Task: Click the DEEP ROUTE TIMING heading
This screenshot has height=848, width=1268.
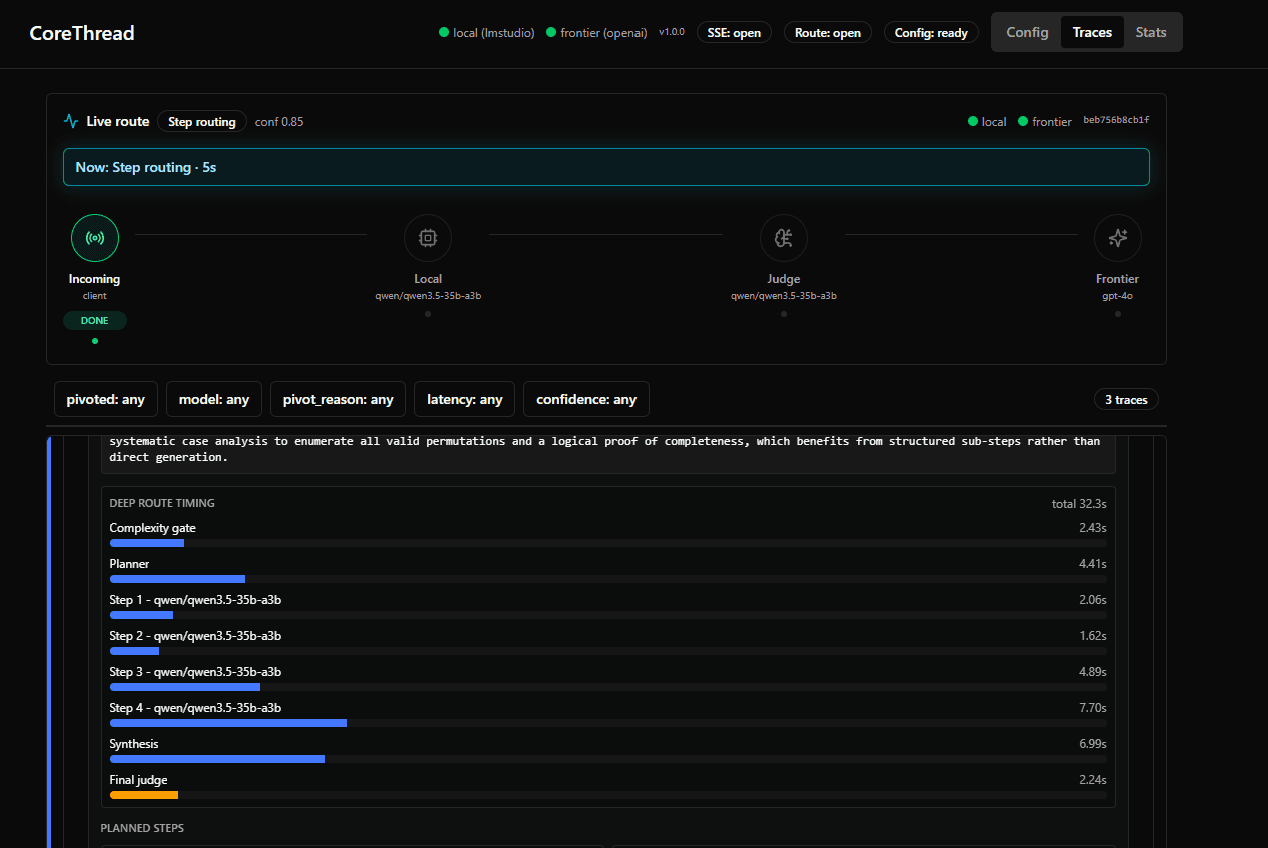Action: [x=162, y=503]
